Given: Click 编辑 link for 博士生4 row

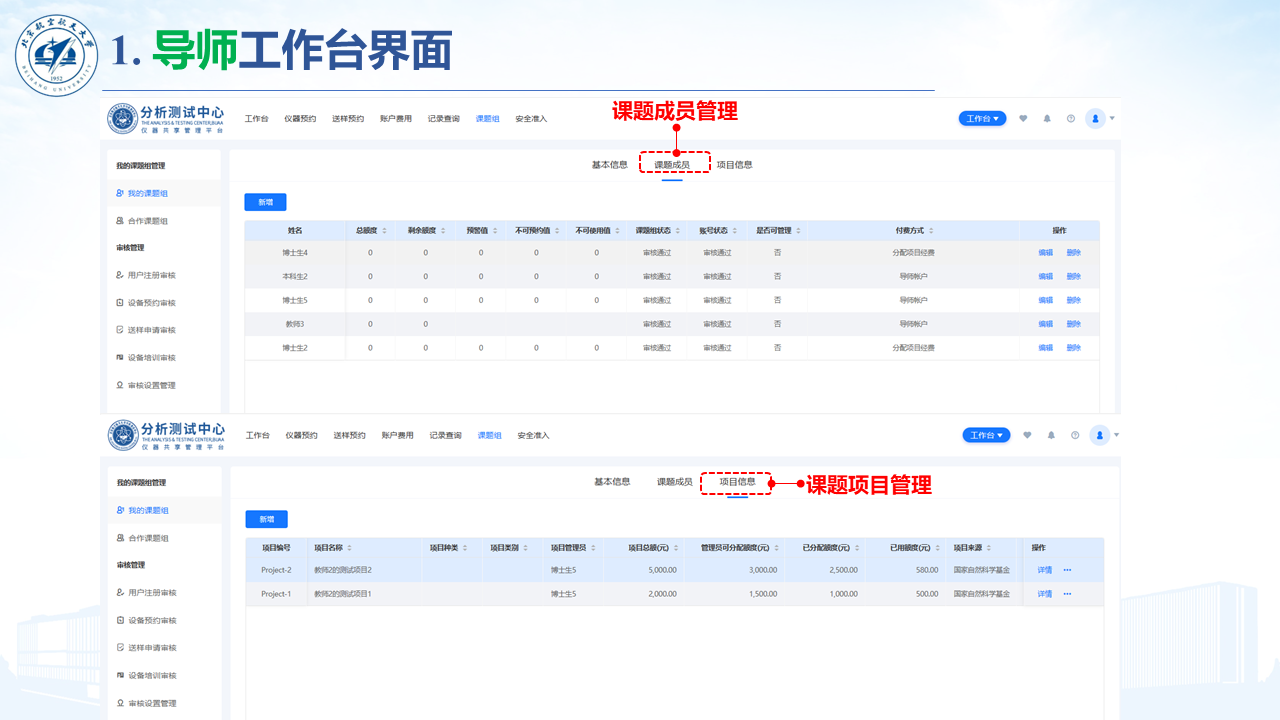Looking at the screenshot, I should (x=1045, y=253).
